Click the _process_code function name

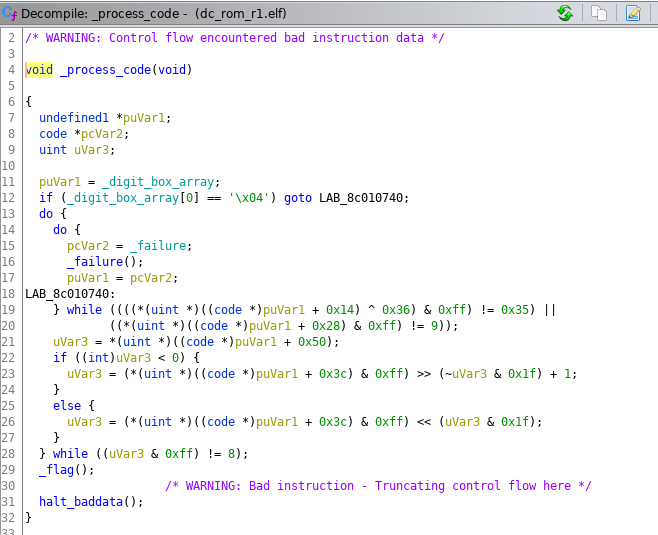pyautogui.click(x=105, y=70)
